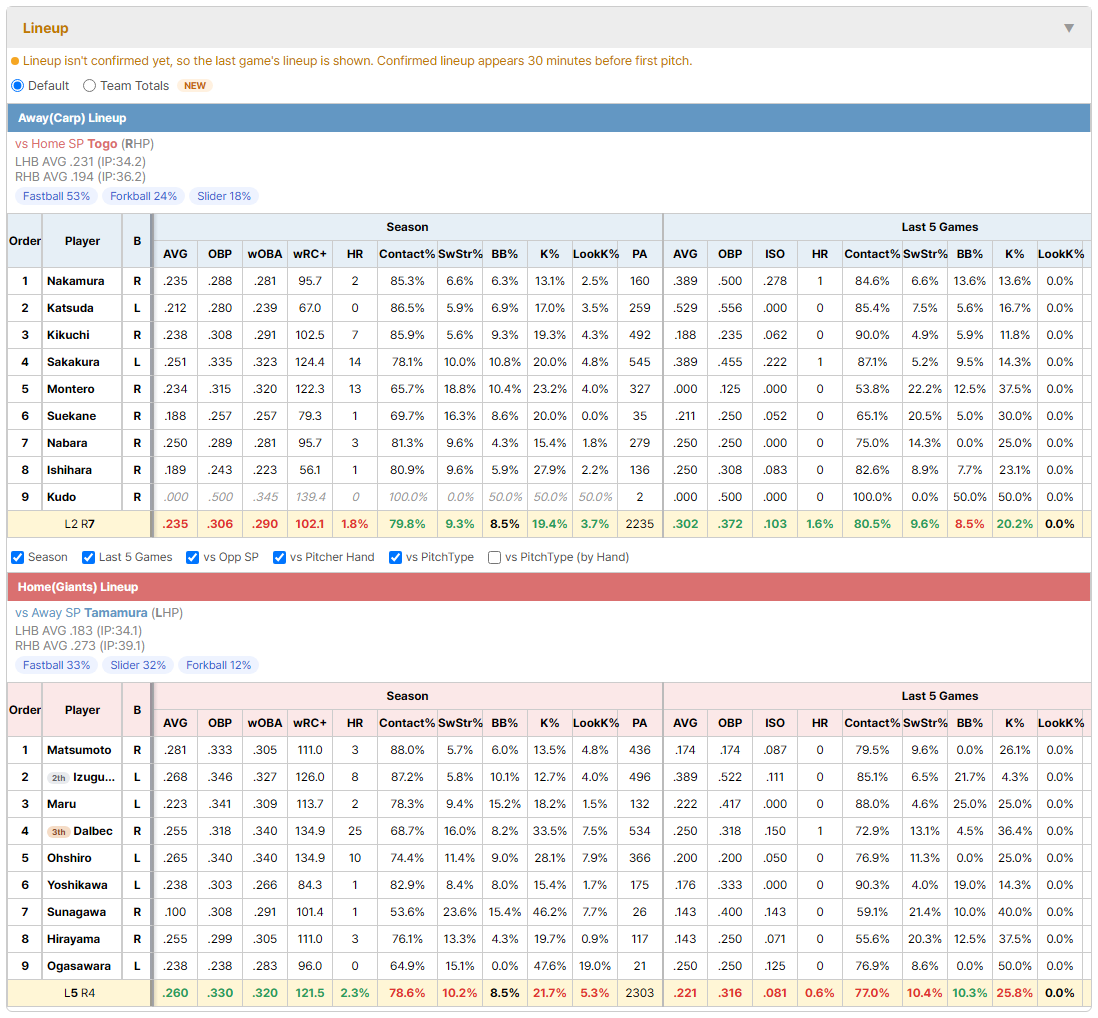Toggle the Last 5 Games checkbox
This screenshot has height=1018, width=1098.
[88, 557]
